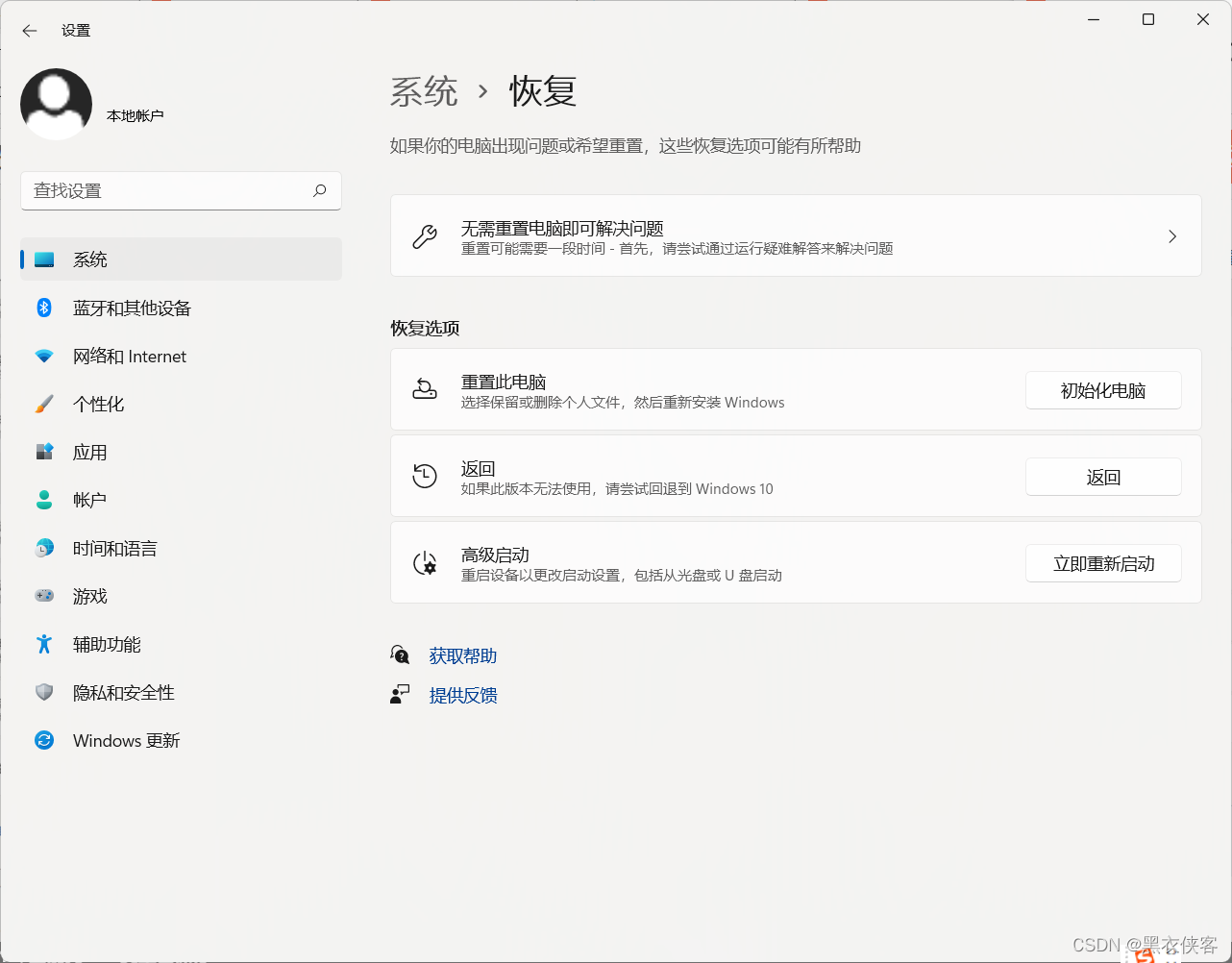This screenshot has height=963, width=1232.
Task: Click the 帐户 person icon
Action: coord(44,500)
